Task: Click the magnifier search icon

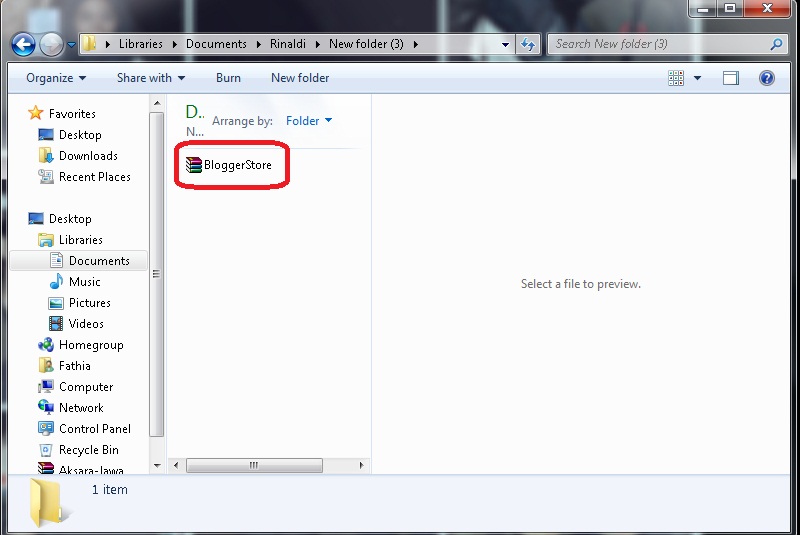Action: pos(776,44)
